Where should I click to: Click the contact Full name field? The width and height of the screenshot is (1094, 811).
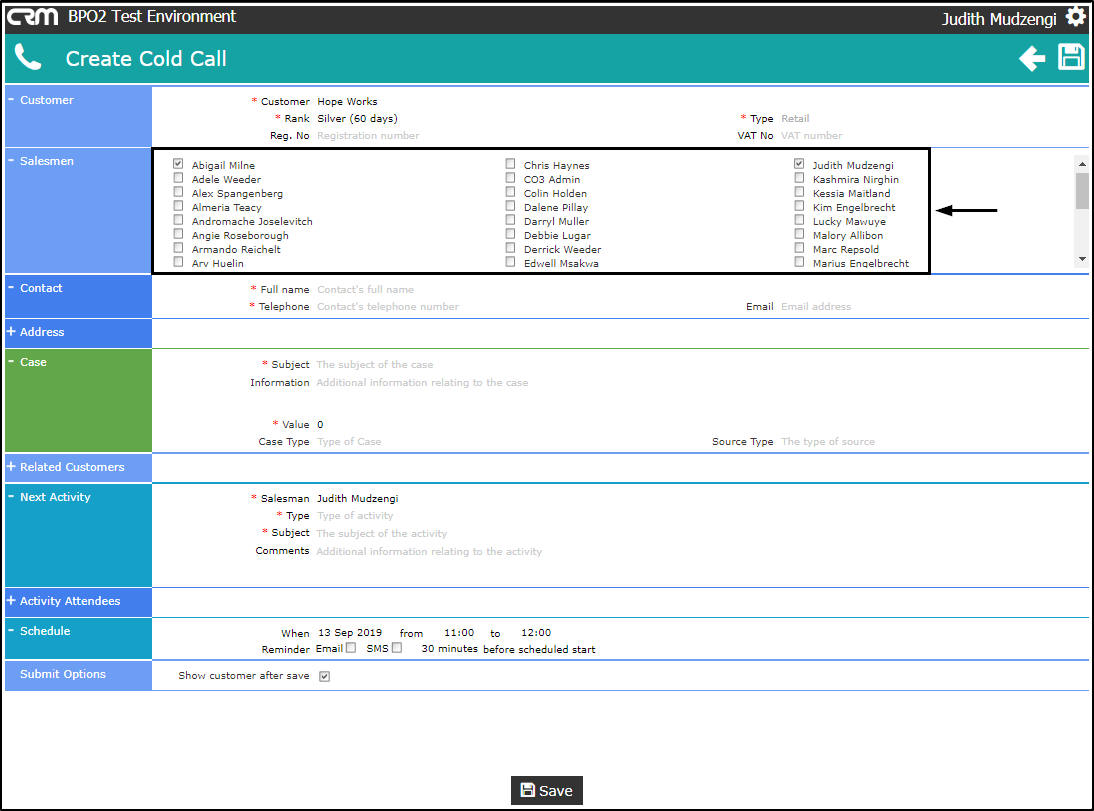point(365,290)
